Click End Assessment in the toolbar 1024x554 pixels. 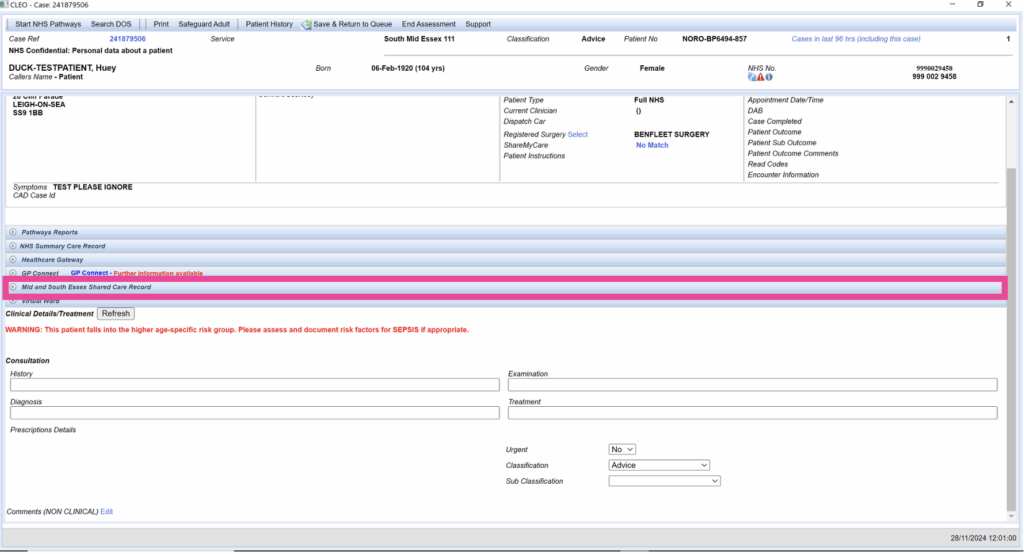click(x=428, y=24)
